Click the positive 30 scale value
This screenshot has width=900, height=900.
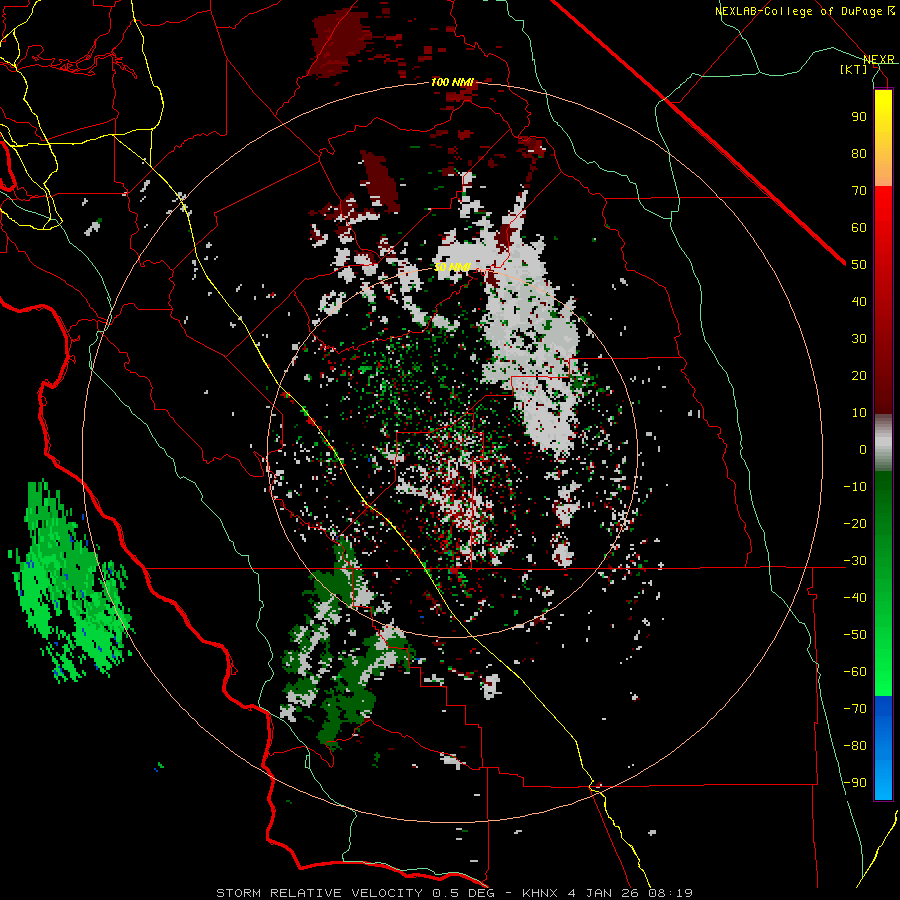click(x=859, y=339)
